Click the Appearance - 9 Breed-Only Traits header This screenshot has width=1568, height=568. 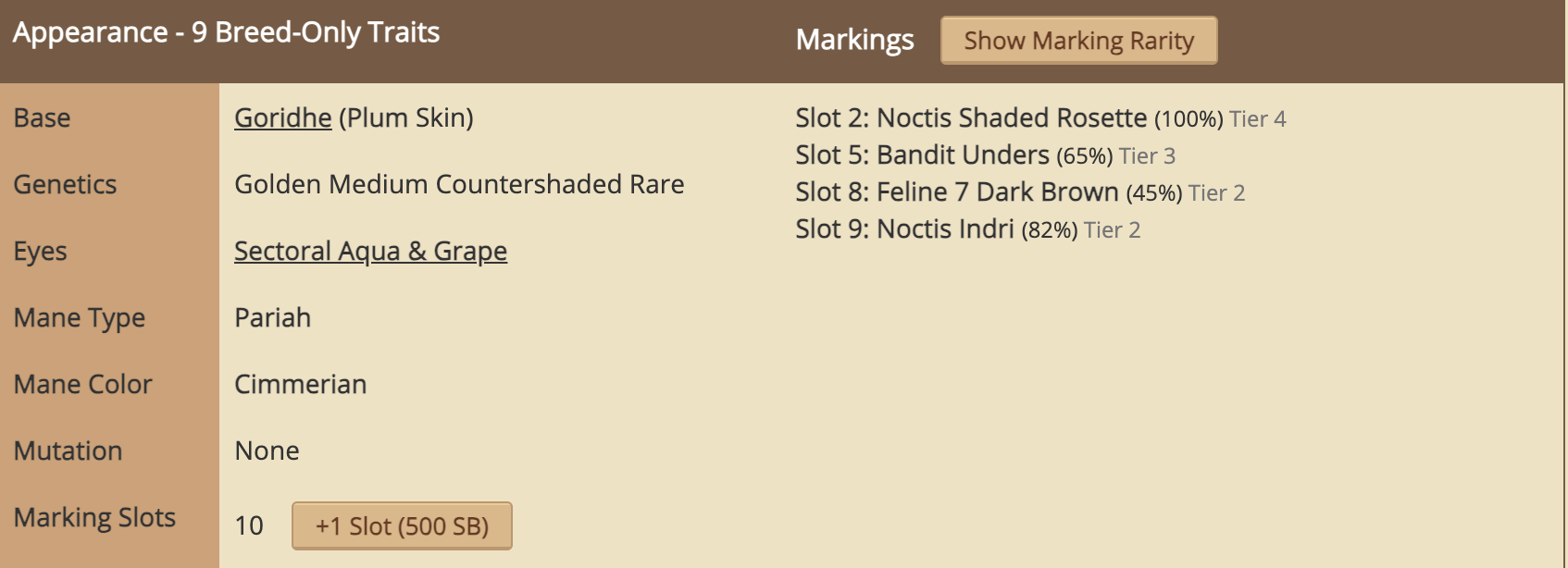coord(226,32)
